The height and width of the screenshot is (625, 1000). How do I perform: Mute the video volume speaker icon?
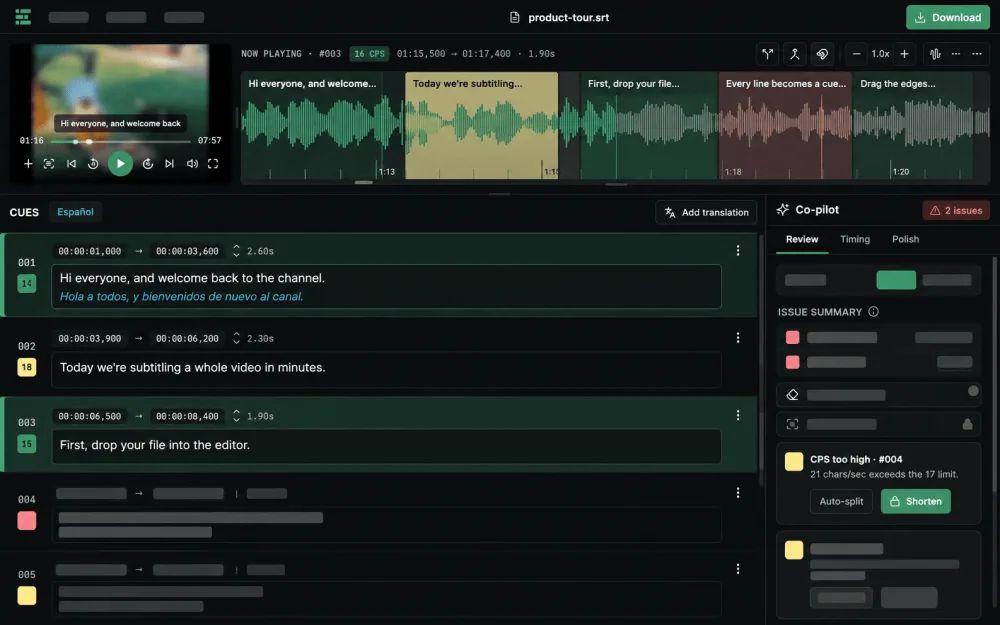(191, 164)
